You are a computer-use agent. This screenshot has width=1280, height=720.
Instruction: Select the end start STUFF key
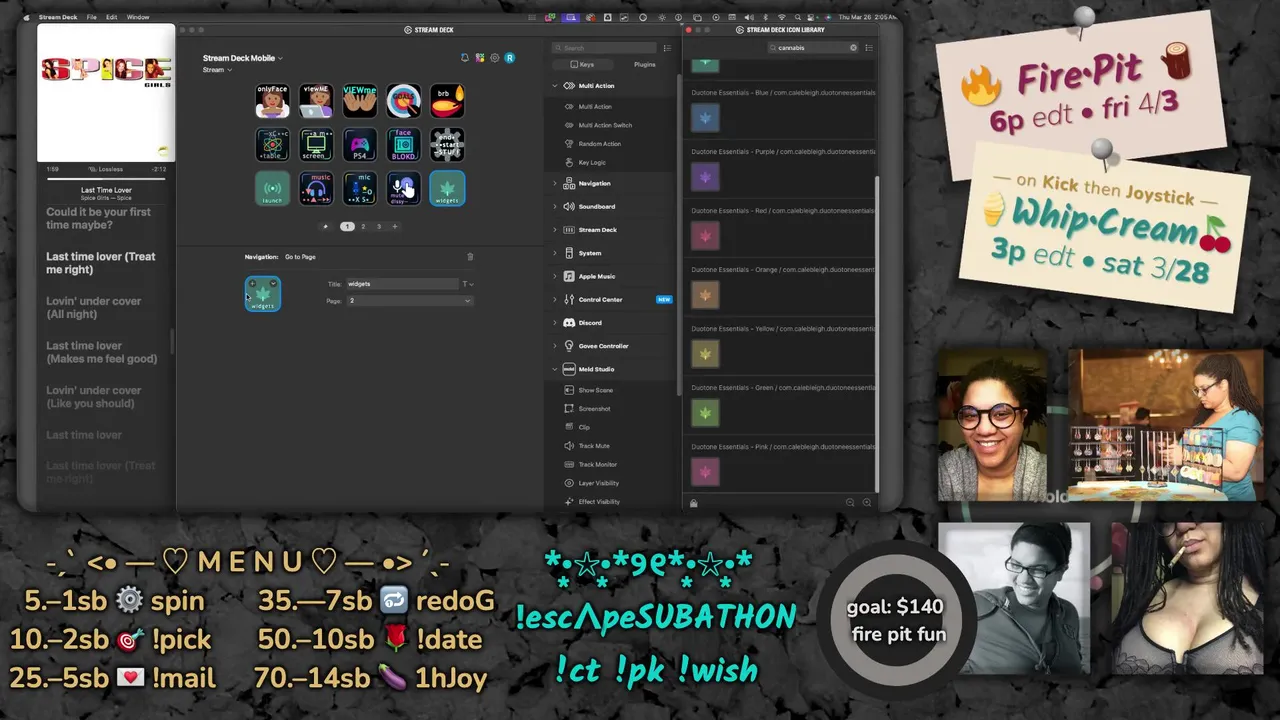(x=447, y=145)
